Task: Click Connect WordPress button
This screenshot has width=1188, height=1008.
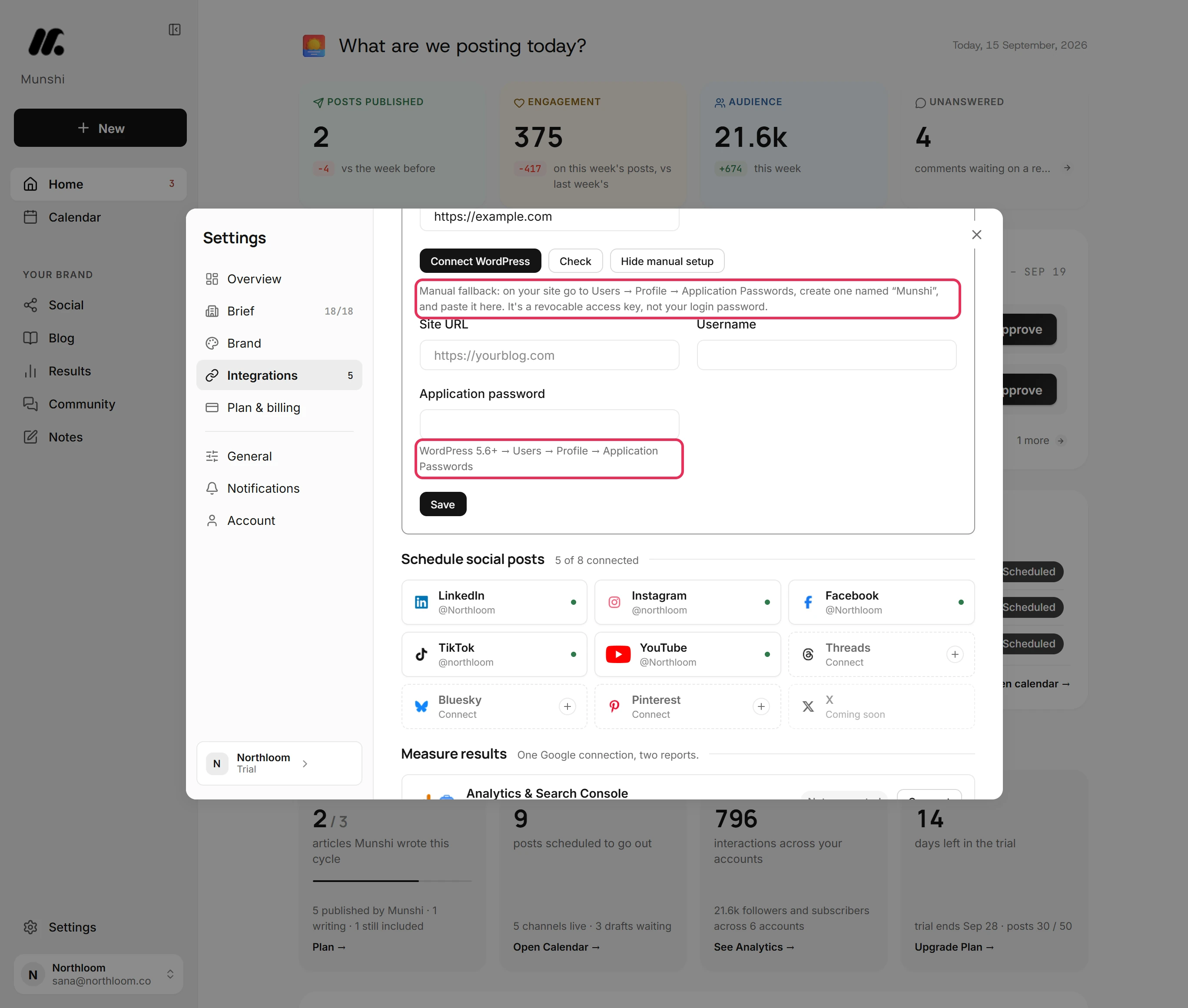Action: [480, 261]
